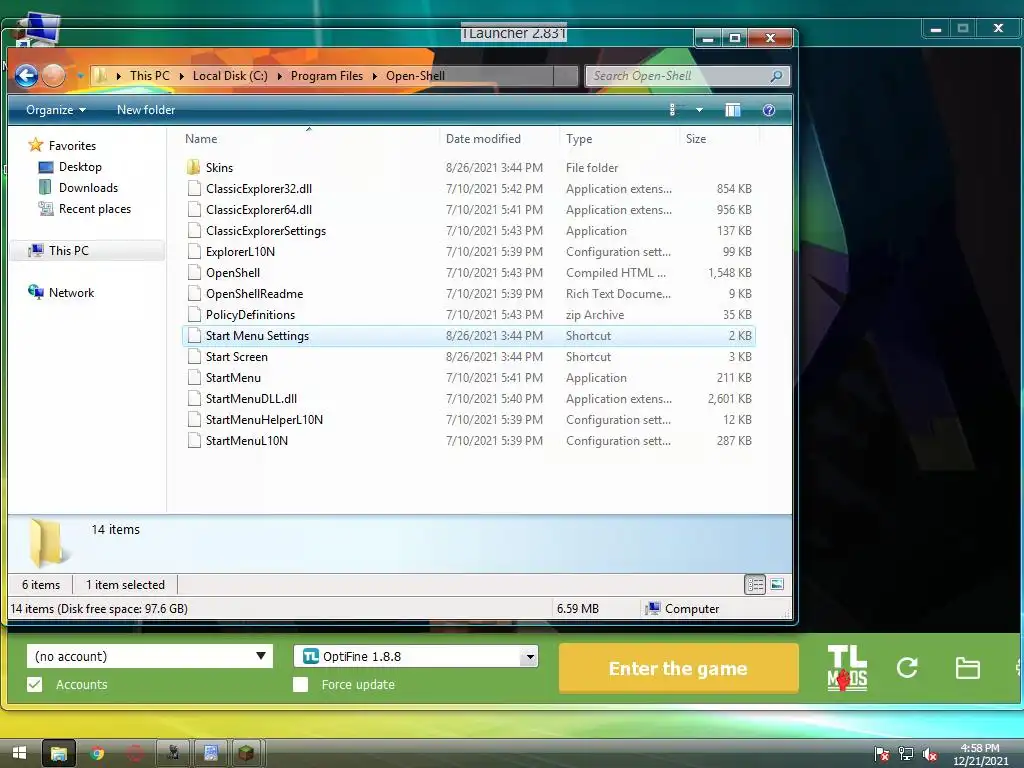Enable the Force update checkbox
Viewport: 1024px width, 768px height.
(300, 684)
